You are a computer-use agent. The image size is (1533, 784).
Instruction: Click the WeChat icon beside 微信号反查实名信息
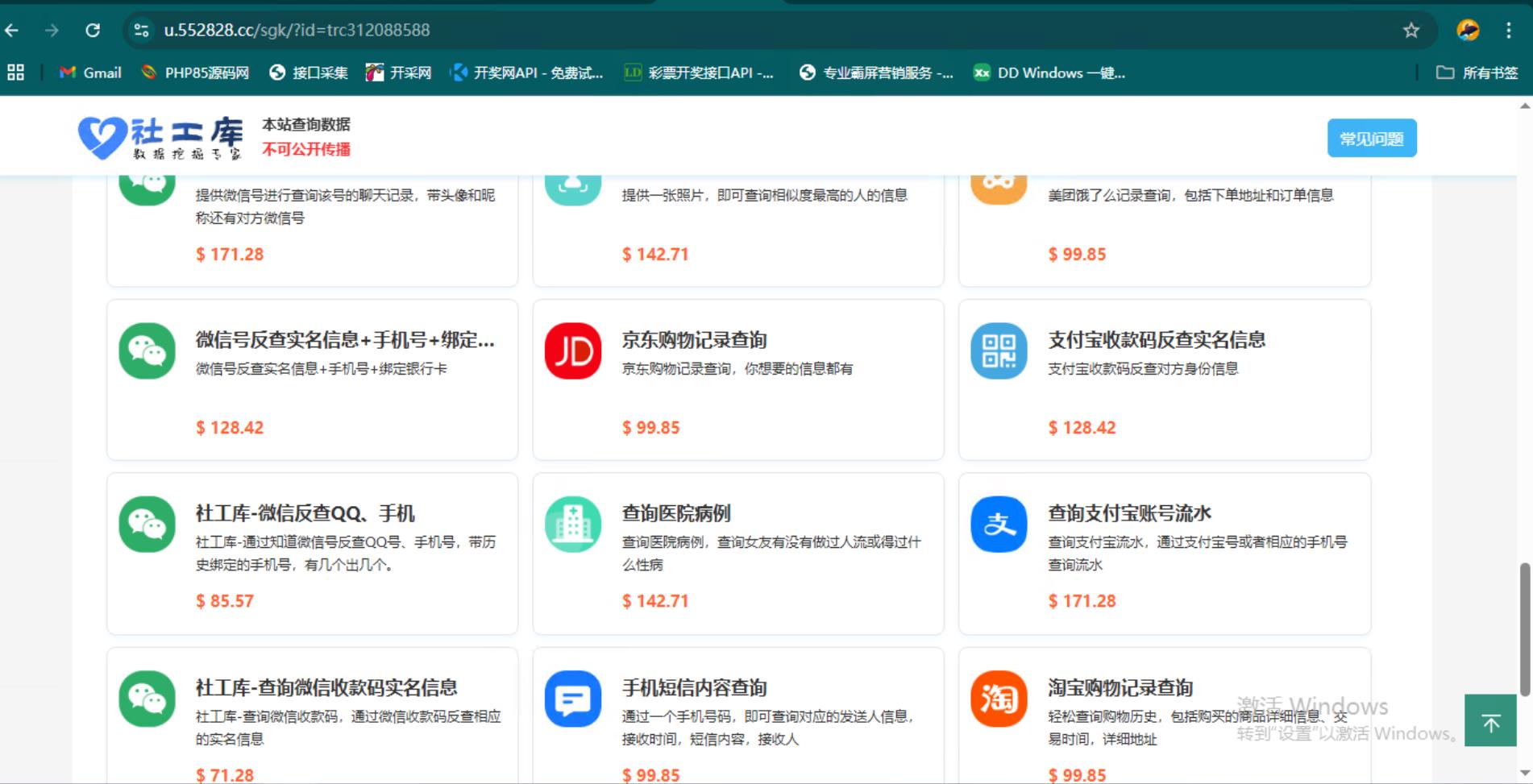tap(147, 351)
